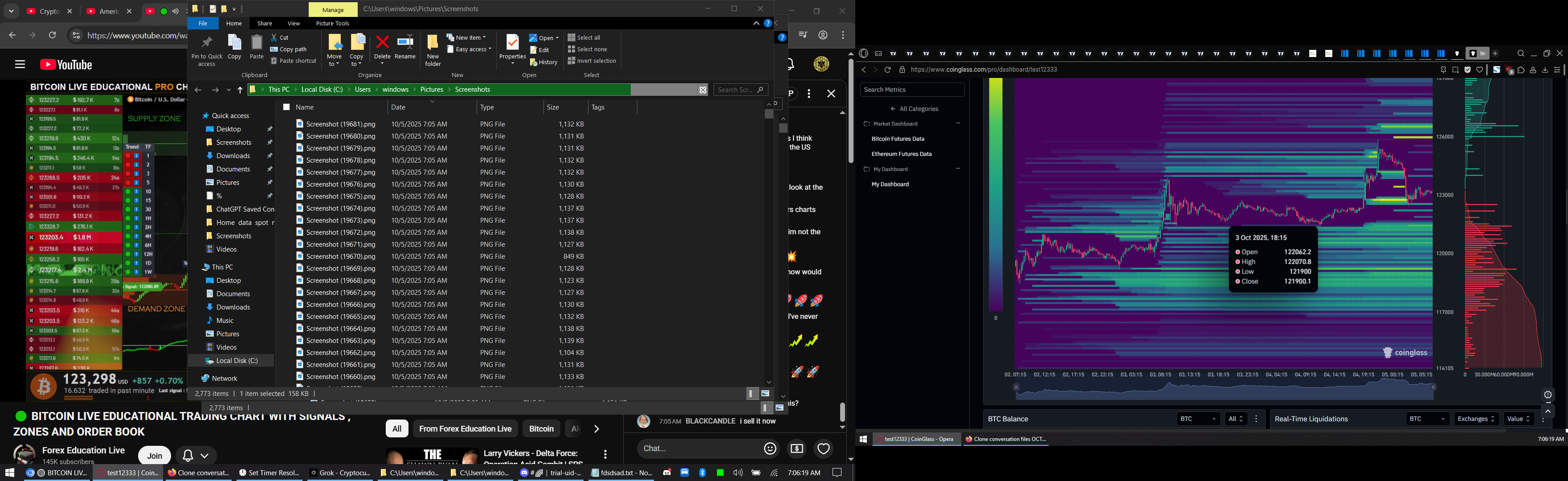Viewport: 1568px width, 481px height.
Task: Open the Share ribbon tab
Action: point(265,24)
